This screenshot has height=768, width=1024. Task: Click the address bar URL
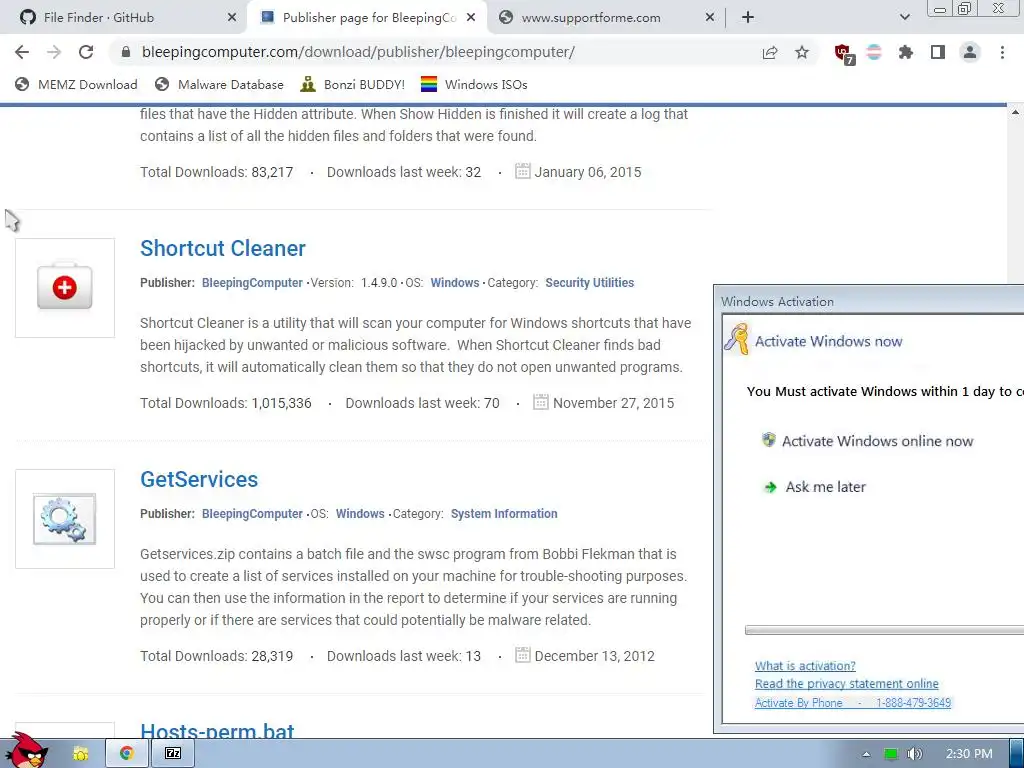(358, 52)
